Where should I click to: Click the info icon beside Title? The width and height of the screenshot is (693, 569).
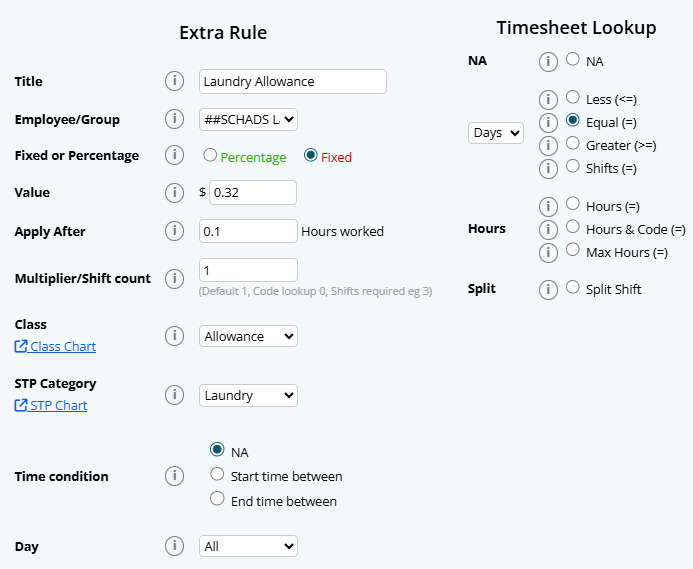tap(174, 81)
